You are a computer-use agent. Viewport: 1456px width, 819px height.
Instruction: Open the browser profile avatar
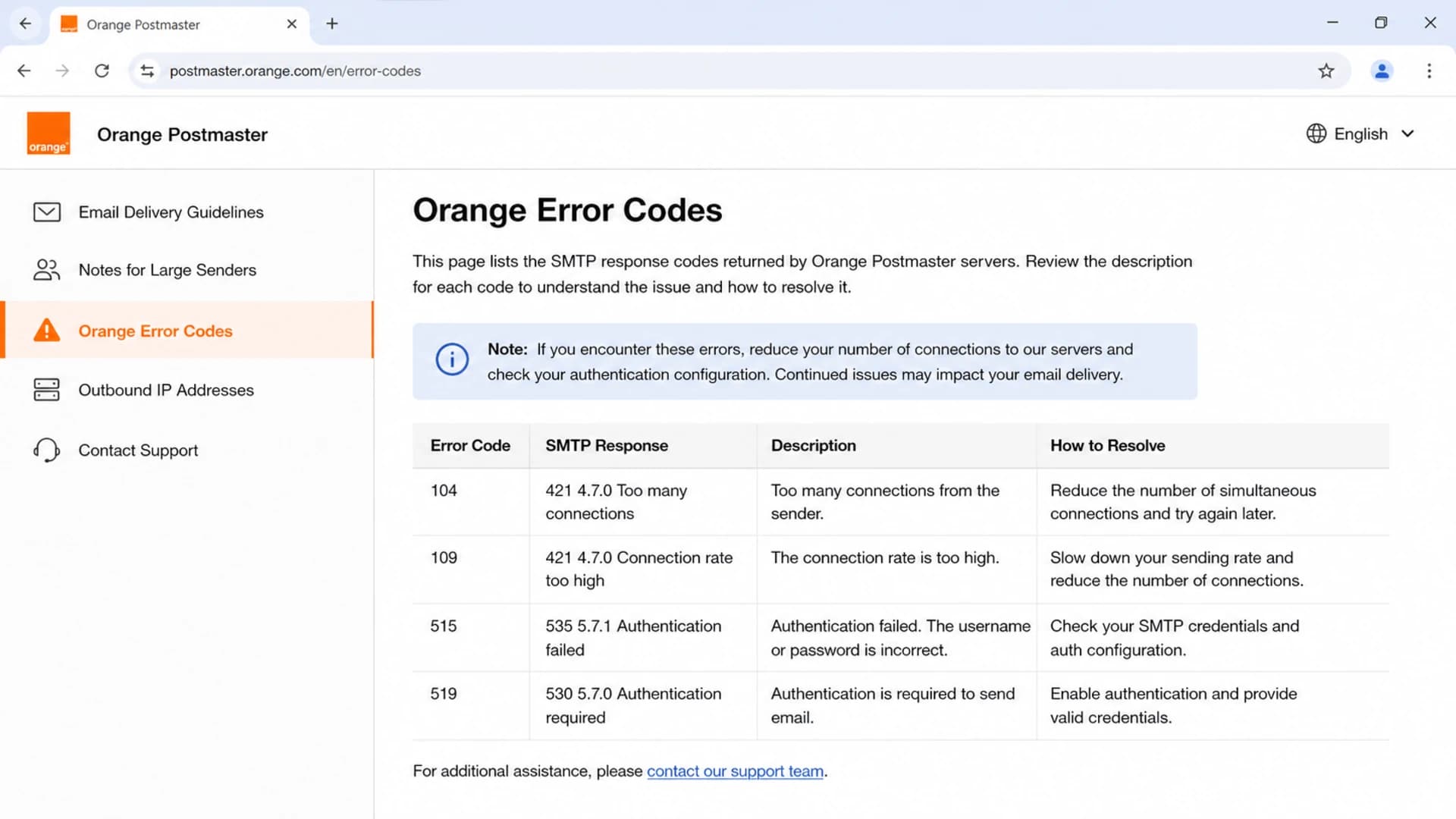pyautogui.click(x=1382, y=71)
